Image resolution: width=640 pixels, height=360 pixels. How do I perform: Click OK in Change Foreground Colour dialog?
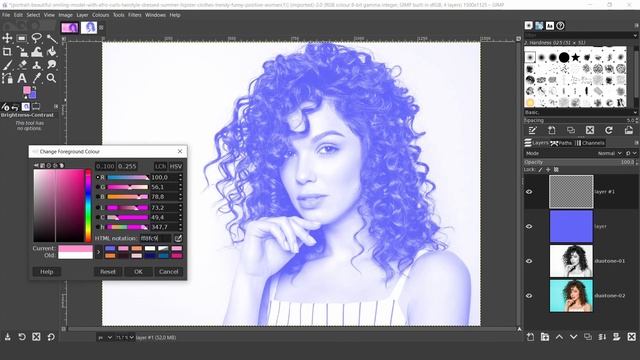[138, 271]
